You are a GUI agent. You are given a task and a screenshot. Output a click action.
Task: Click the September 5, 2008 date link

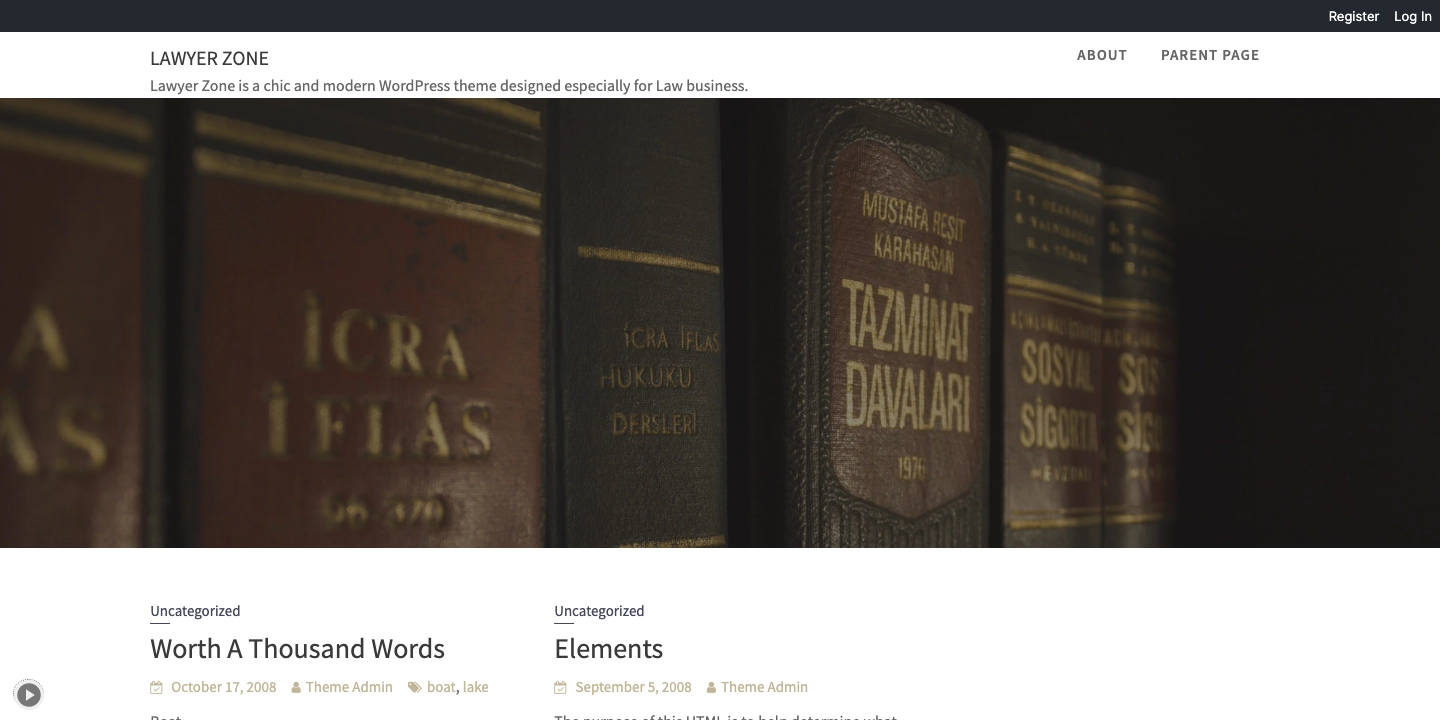click(633, 687)
